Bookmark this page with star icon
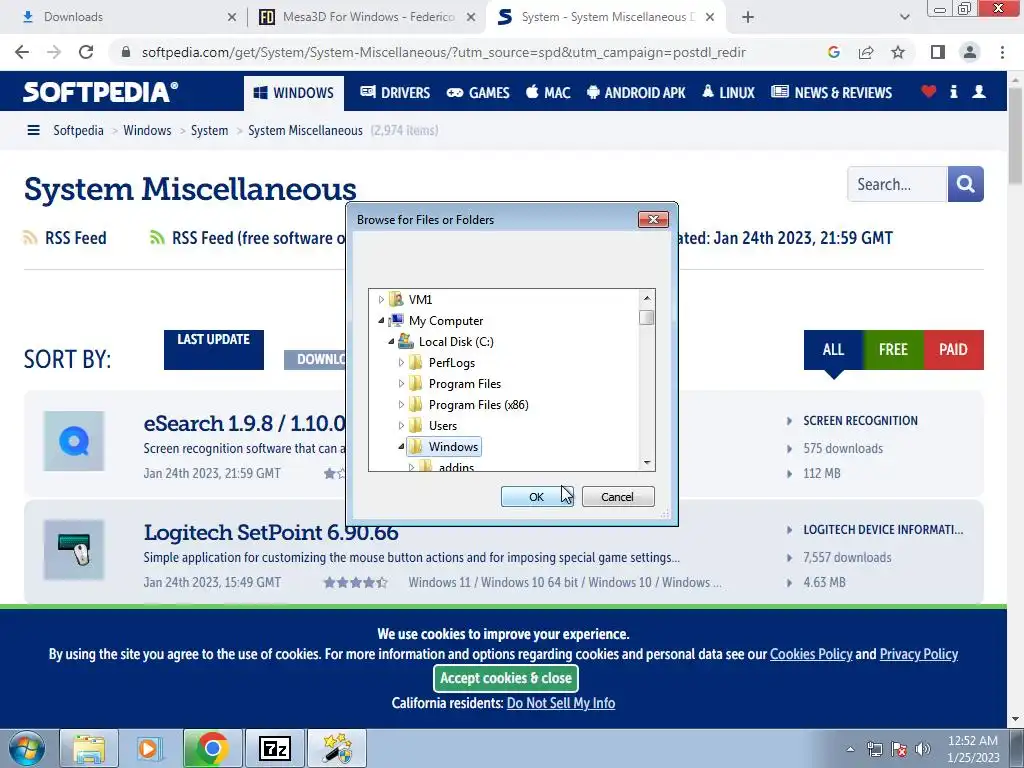 898,52
